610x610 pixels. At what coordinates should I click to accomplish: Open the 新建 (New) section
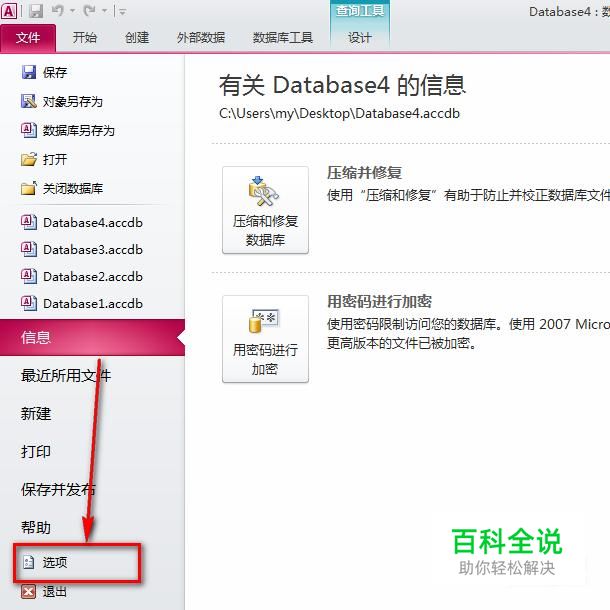[36, 414]
